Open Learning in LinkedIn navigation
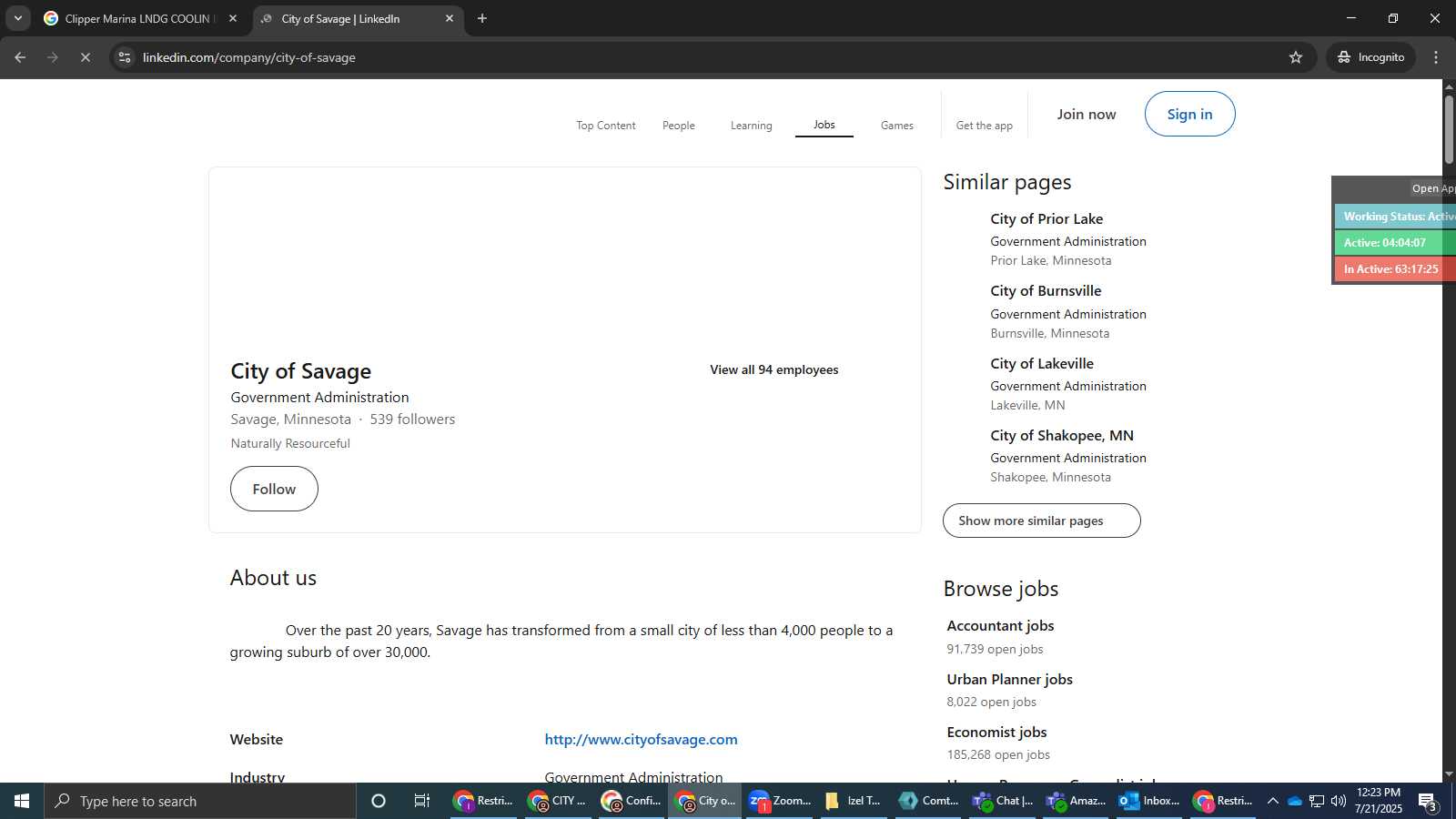Viewport: 1456px width, 819px height. coord(752,126)
